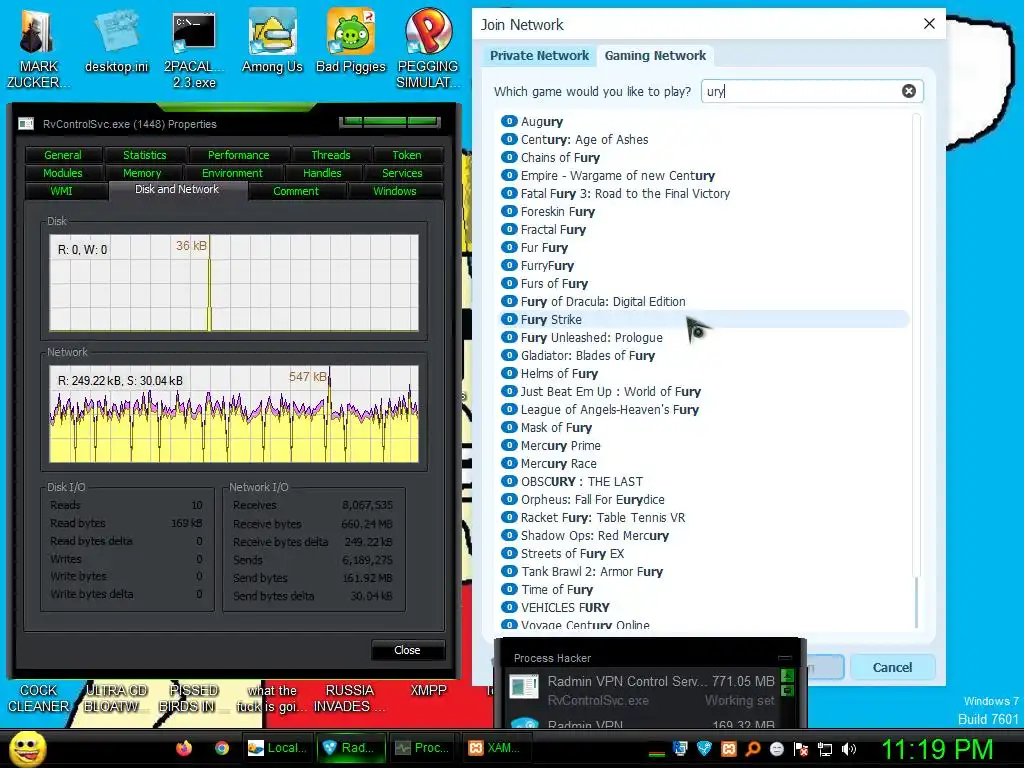Screen dimensions: 1024x768
Task: Click the Action Center flag tray icon
Action: tap(801, 749)
